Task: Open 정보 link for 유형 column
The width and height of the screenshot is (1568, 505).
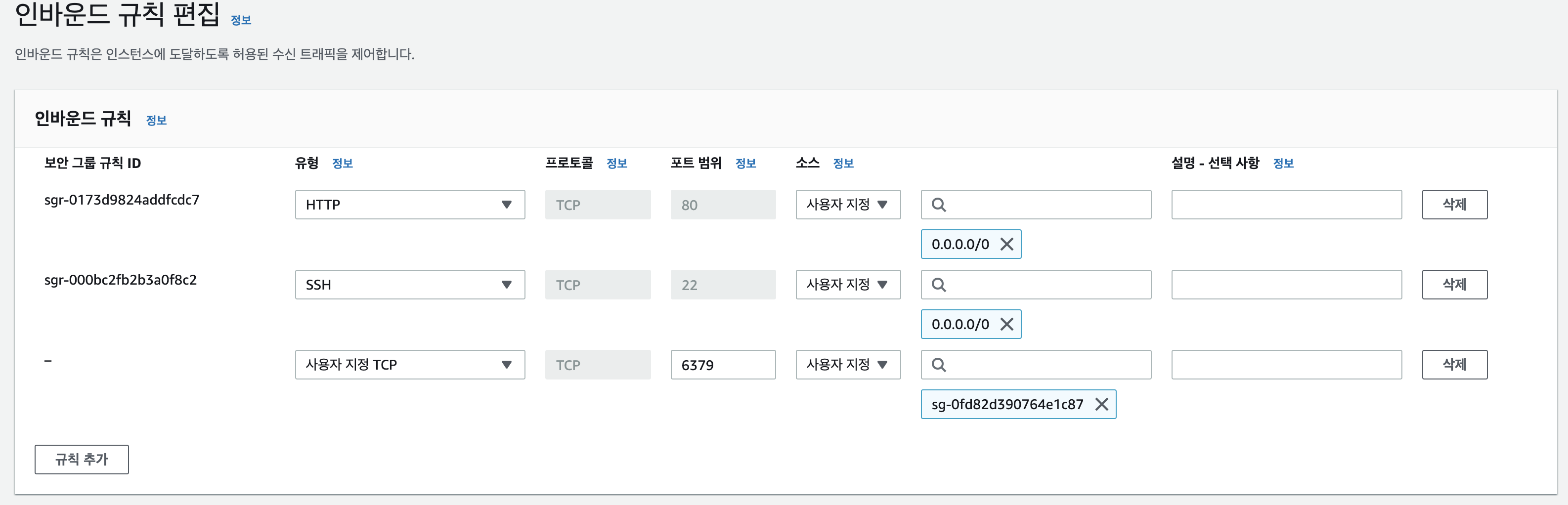Action: pyautogui.click(x=343, y=163)
